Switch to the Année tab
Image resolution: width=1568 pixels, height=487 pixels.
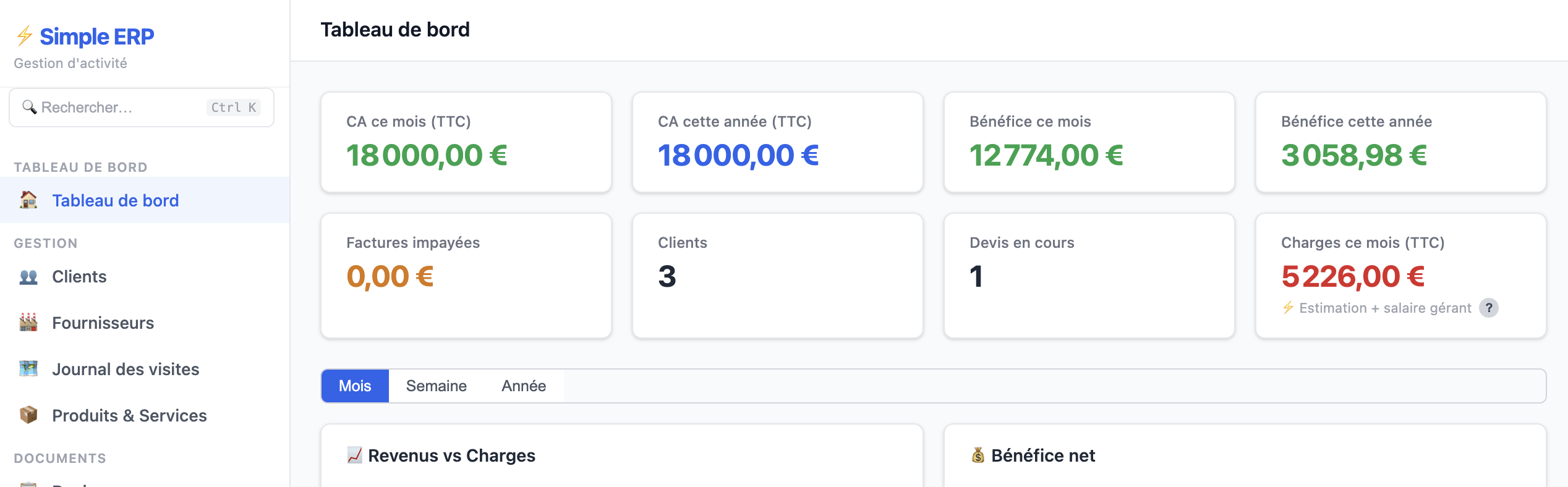(524, 386)
